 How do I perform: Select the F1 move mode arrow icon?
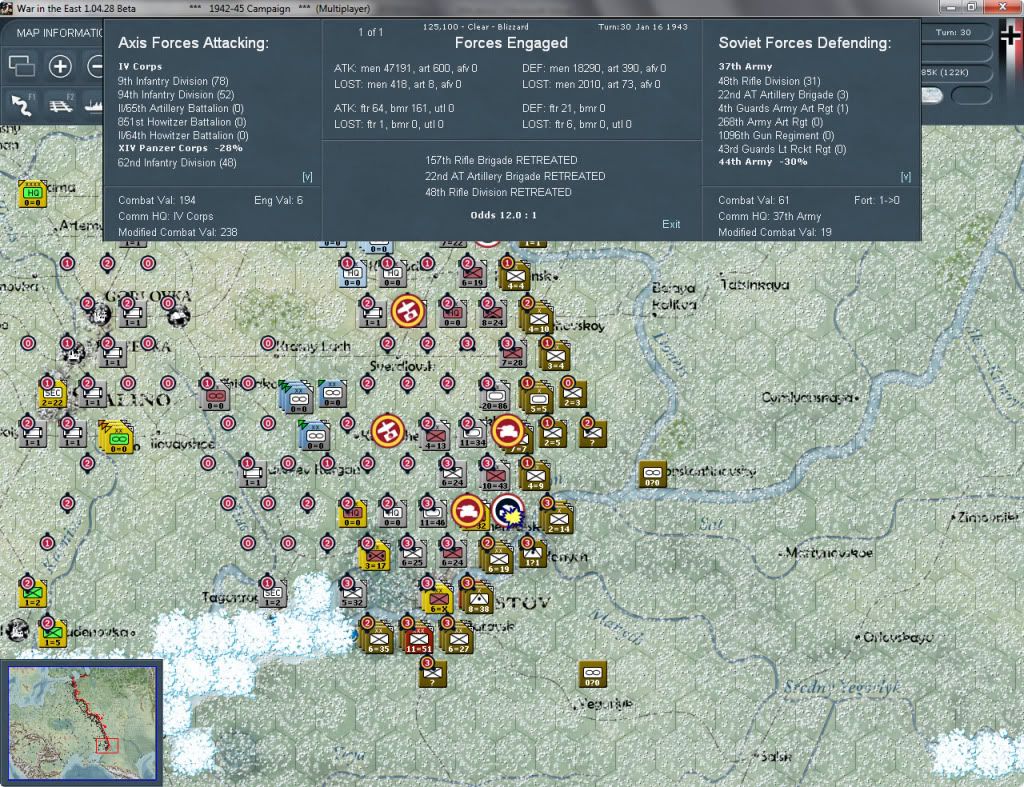[x=22, y=104]
